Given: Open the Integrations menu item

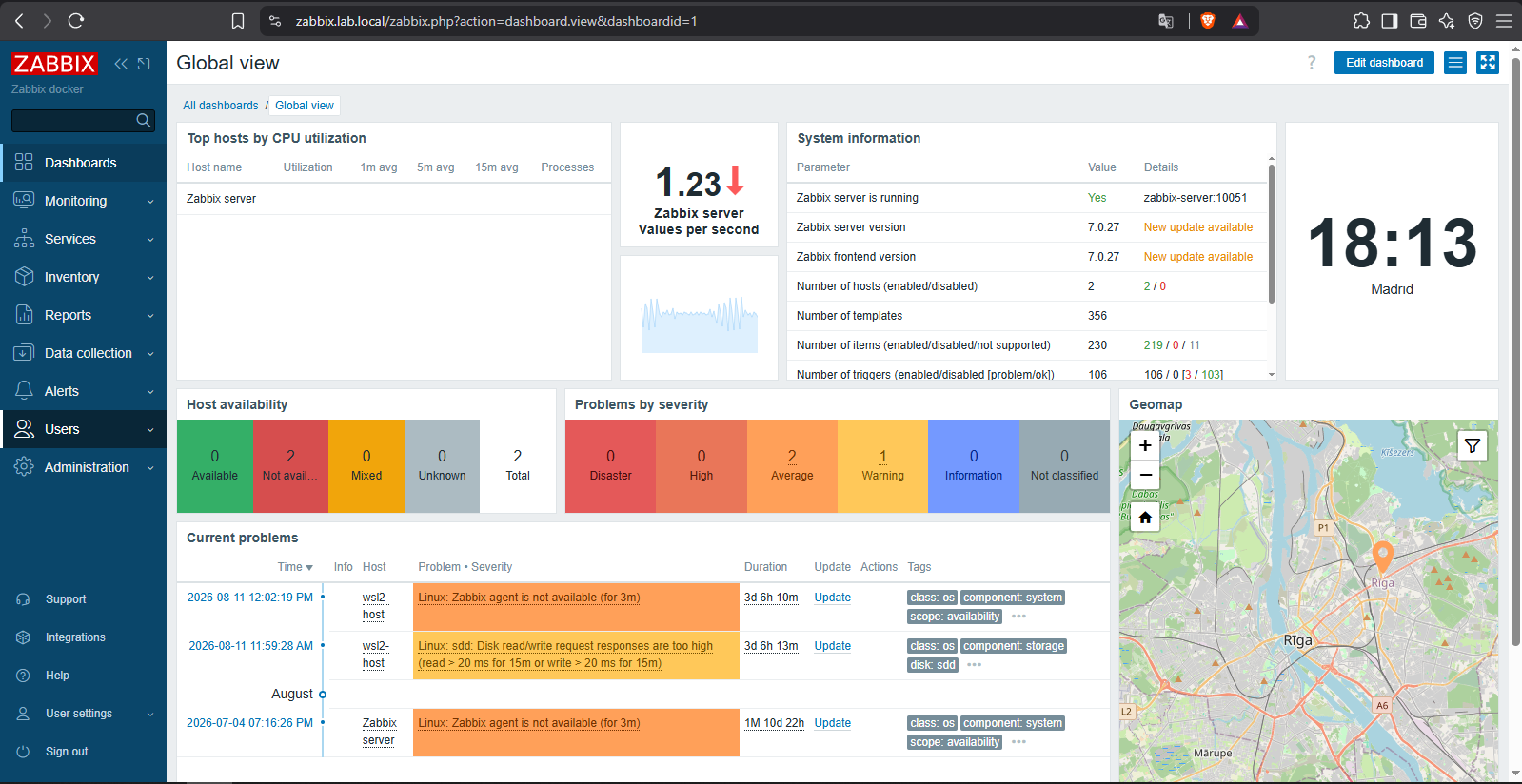Looking at the screenshot, I should (x=83, y=637).
